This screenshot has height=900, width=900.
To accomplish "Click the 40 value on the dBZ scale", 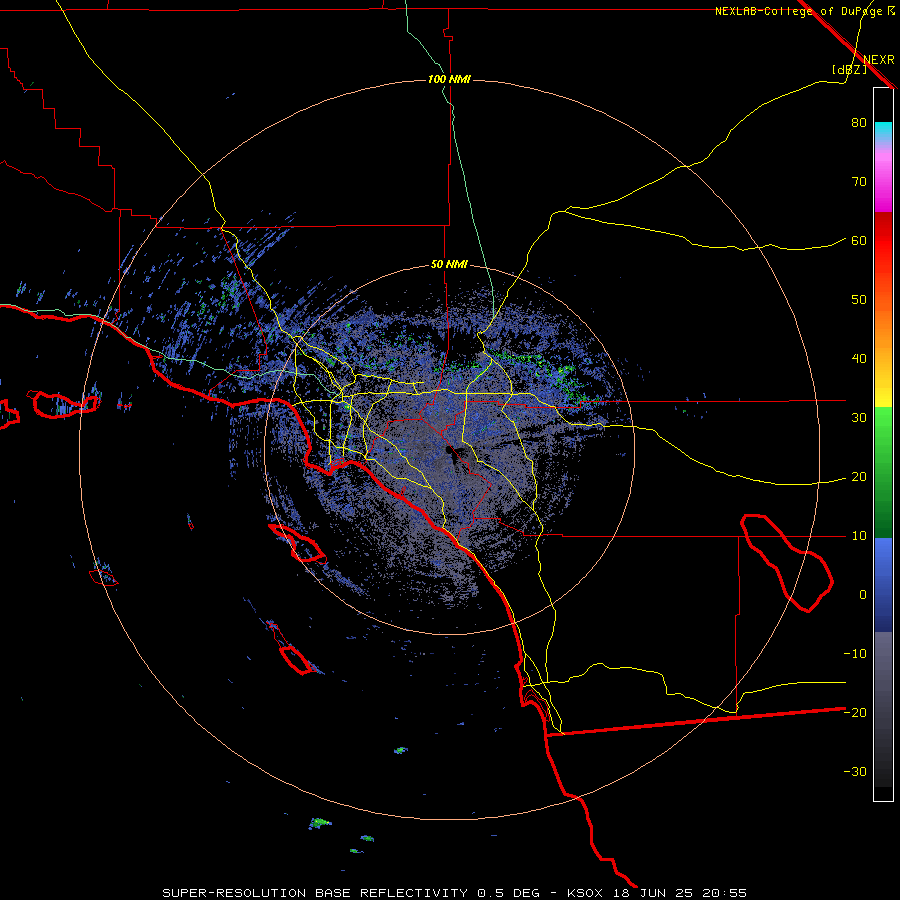I will click(859, 359).
